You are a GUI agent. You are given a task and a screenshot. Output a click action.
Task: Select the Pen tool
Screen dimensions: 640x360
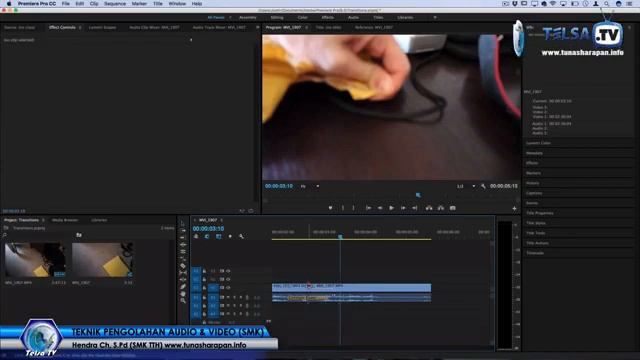183,287
